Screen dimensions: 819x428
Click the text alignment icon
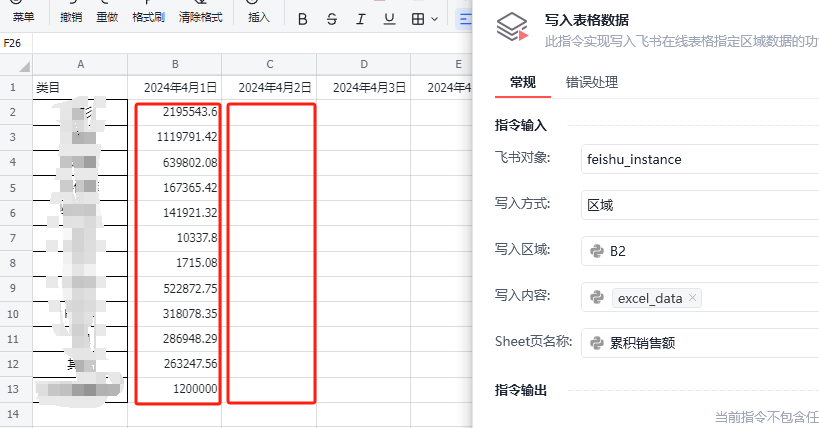coord(465,19)
